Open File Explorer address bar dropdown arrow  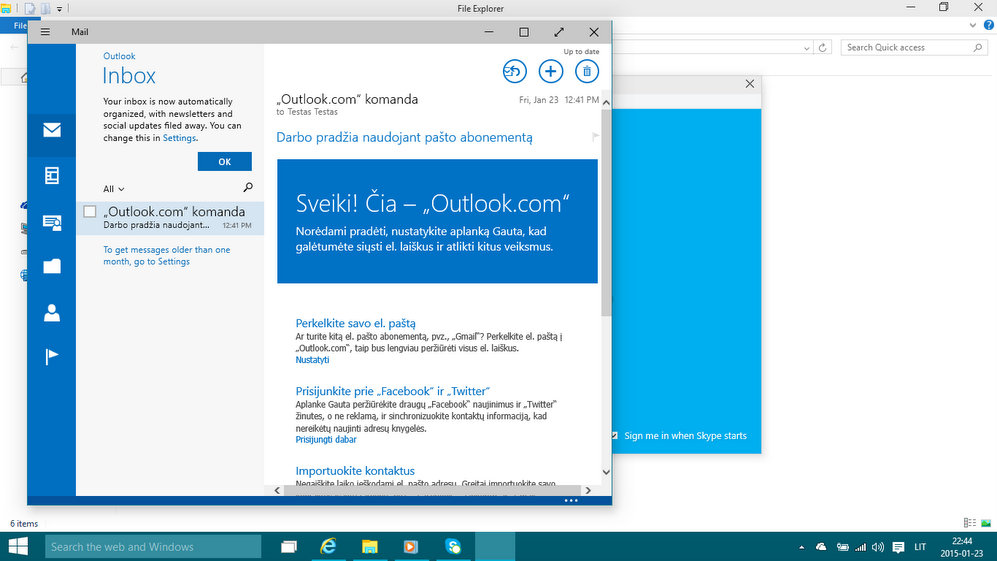click(807, 48)
